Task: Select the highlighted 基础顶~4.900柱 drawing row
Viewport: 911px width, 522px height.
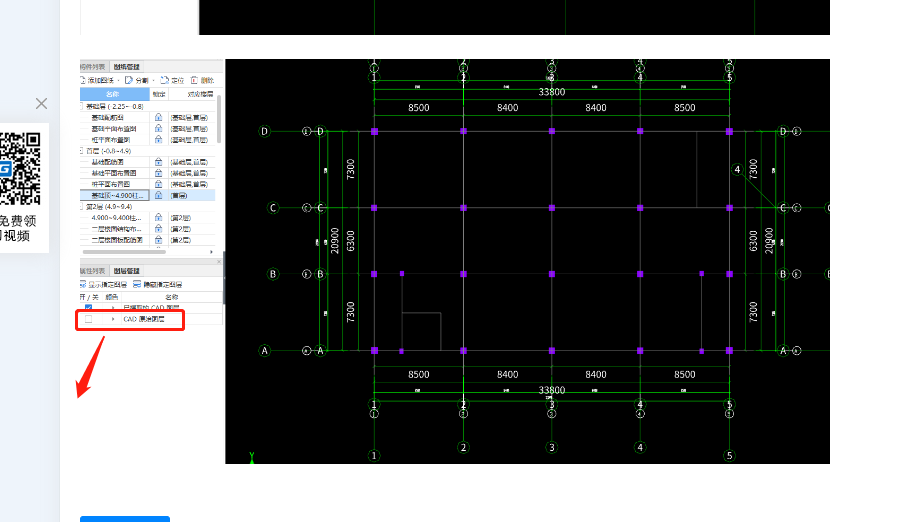Action: [x=148, y=195]
